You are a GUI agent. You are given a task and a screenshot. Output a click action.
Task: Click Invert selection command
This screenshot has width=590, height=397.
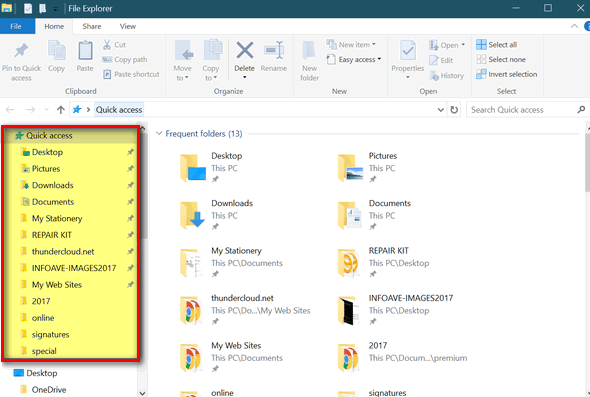coord(506,74)
